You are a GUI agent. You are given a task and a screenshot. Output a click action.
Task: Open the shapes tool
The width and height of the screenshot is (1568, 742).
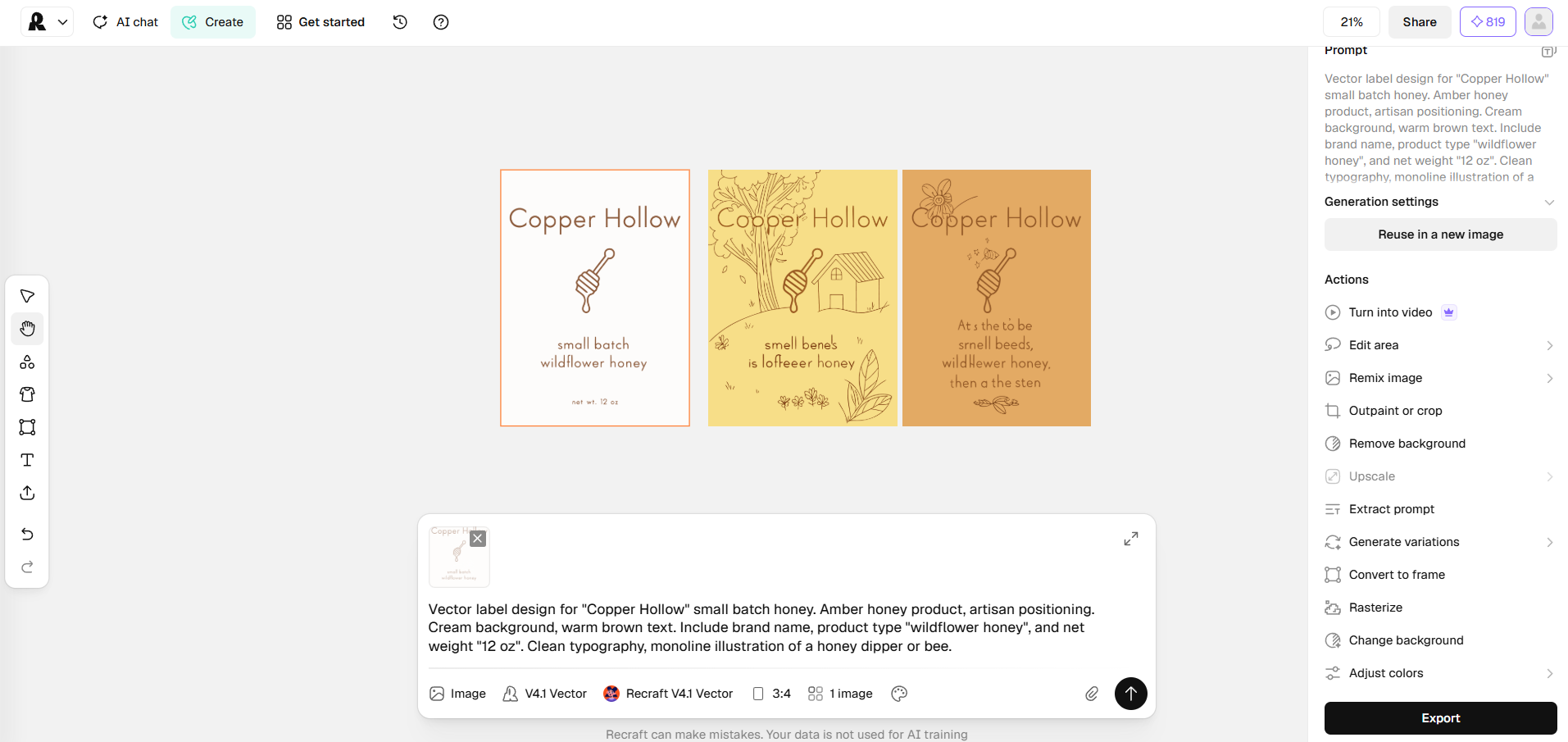coord(27,362)
